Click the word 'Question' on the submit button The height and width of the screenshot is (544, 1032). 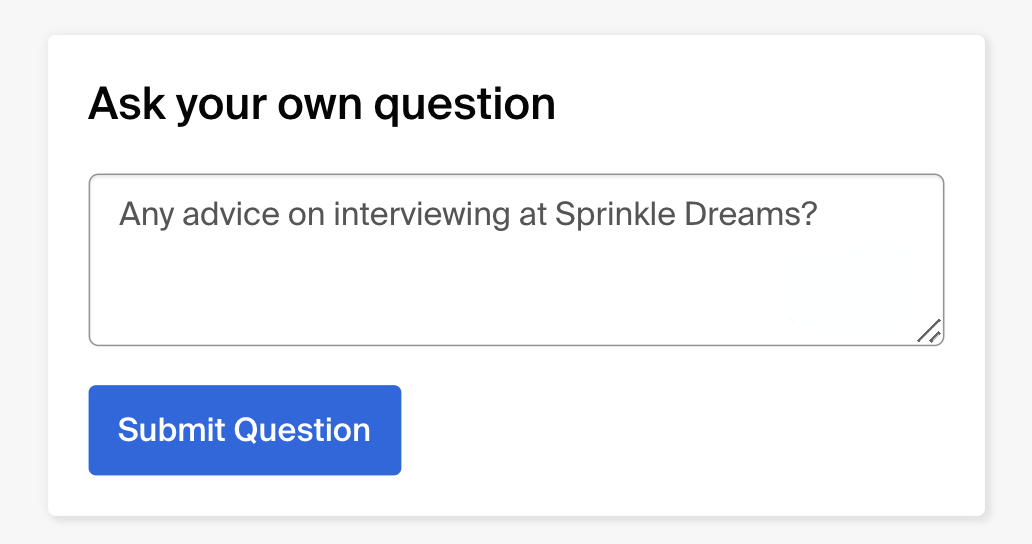coord(302,430)
